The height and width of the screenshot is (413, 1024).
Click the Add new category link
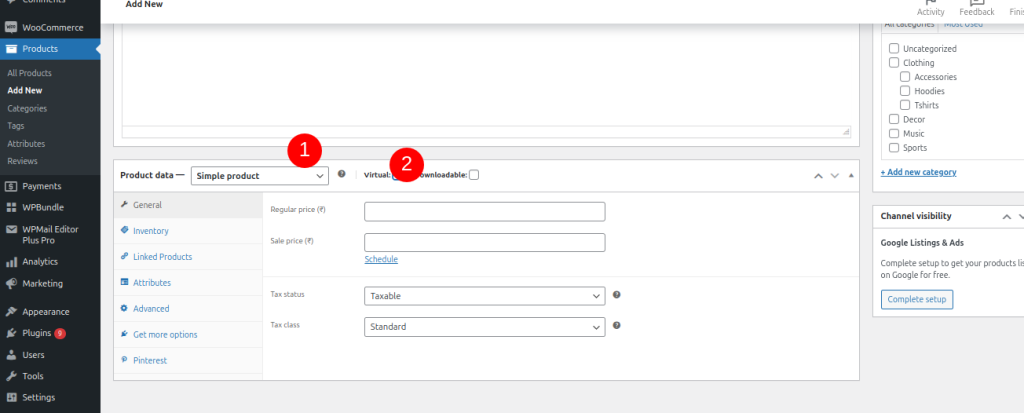918,172
